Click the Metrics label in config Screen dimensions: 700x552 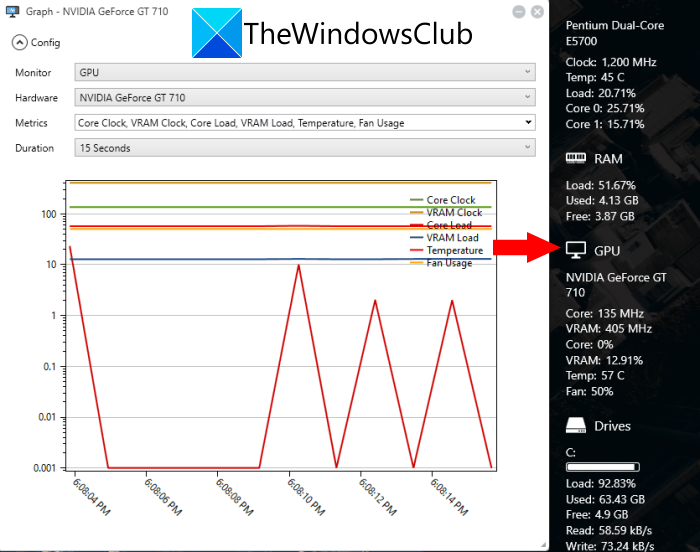pyautogui.click(x=31, y=123)
